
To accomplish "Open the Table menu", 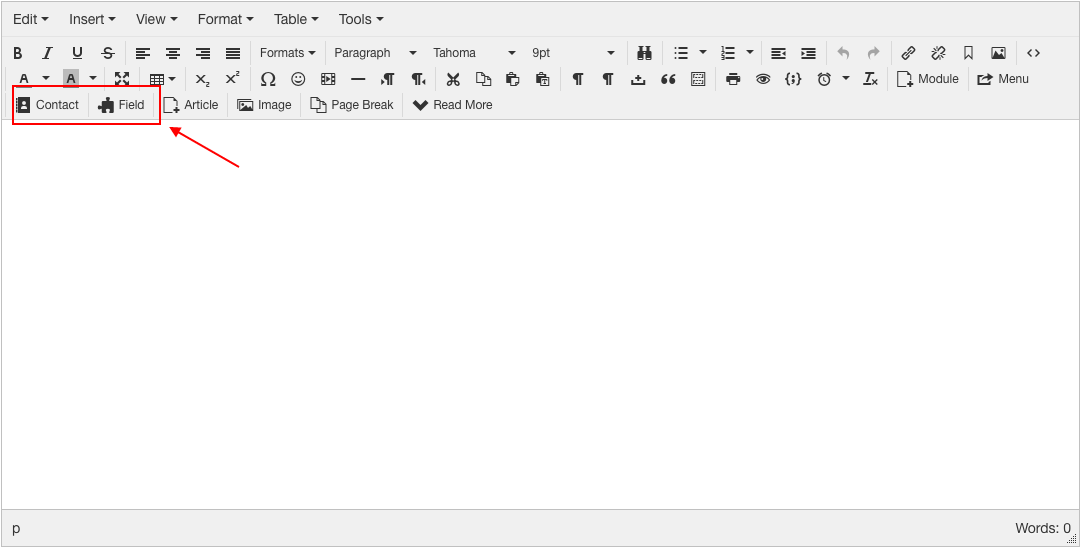I will 296,19.
